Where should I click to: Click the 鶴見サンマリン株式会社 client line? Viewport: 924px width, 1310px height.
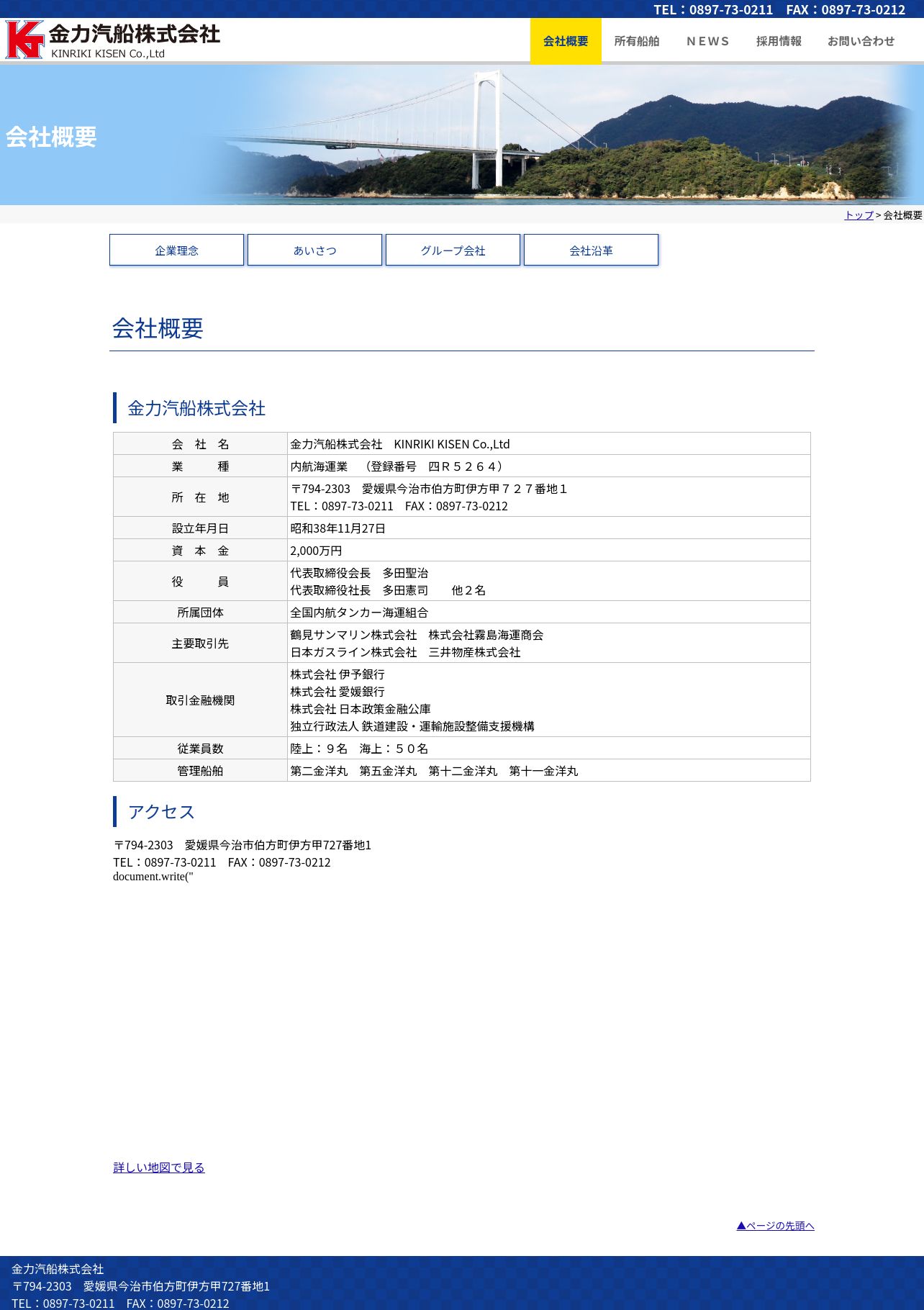(x=417, y=635)
